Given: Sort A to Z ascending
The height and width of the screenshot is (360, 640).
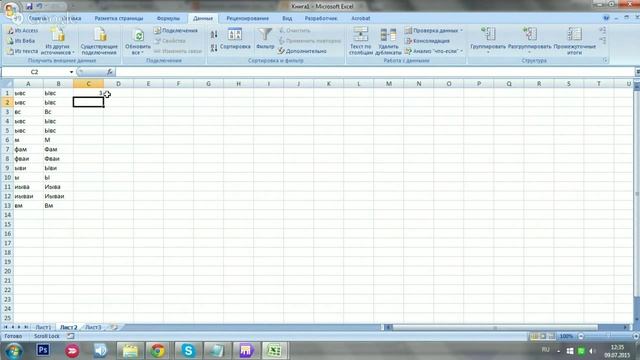Looking at the screenshot, I should (x=214, y=35).
